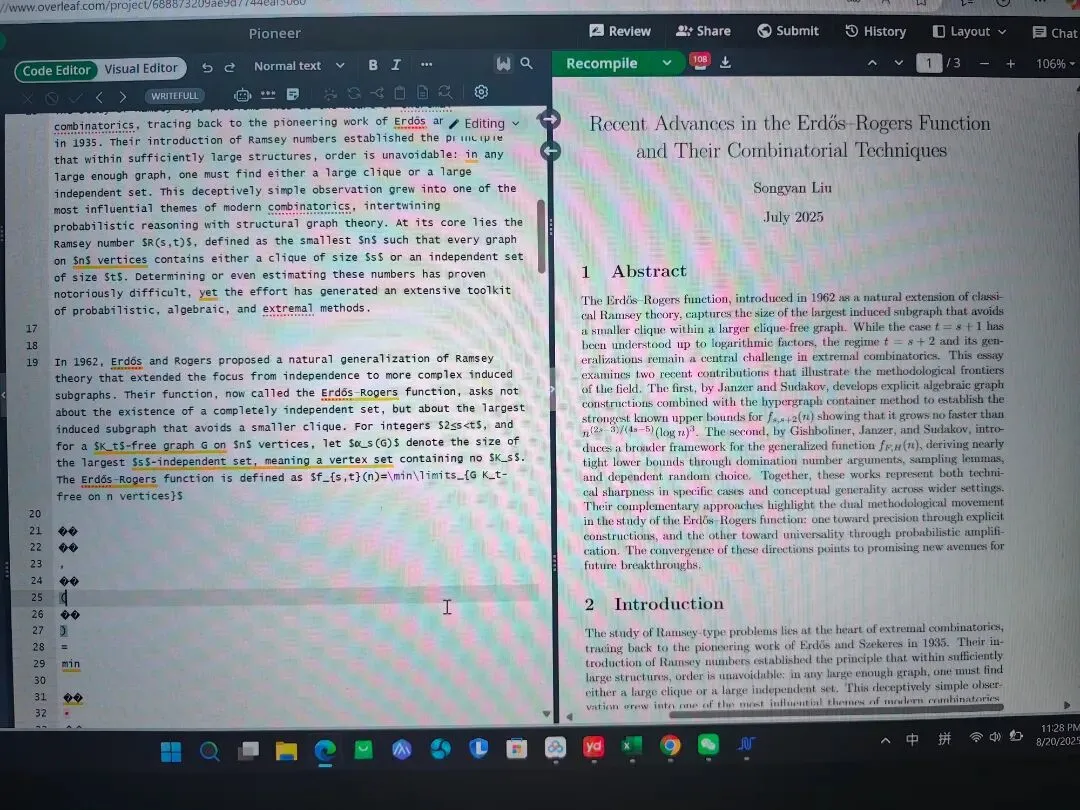Click the code editor vertical scrollbar thumb
This screenshot has width=1080, height=810.
541,234
